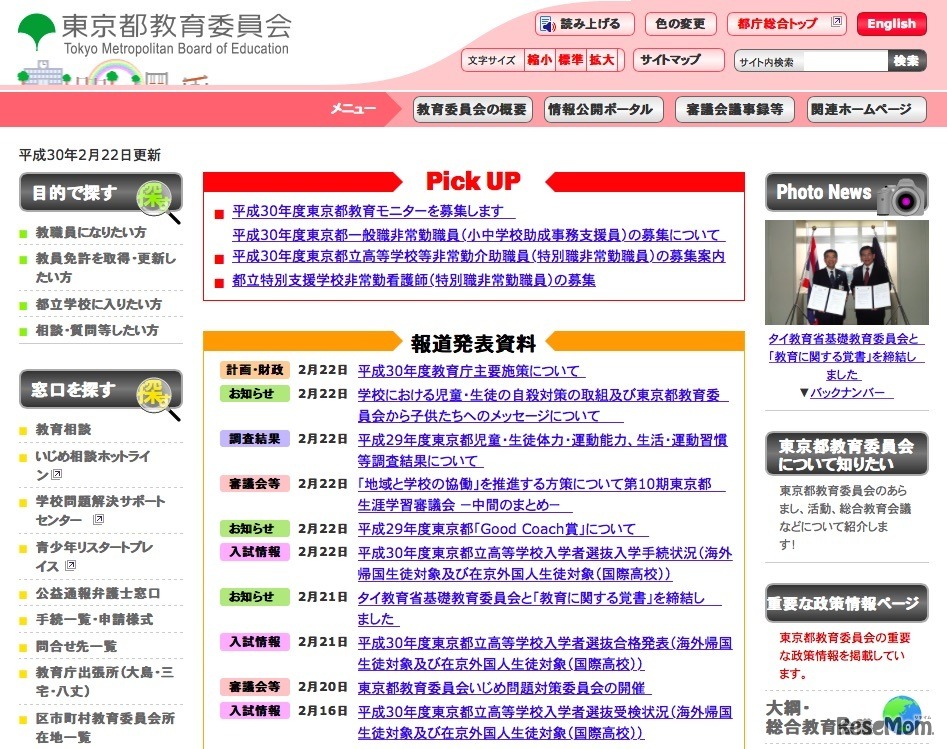This screenshot has width=947, height=749.
Task: Switch to the 標準 text size
Action: pos(569,59)
